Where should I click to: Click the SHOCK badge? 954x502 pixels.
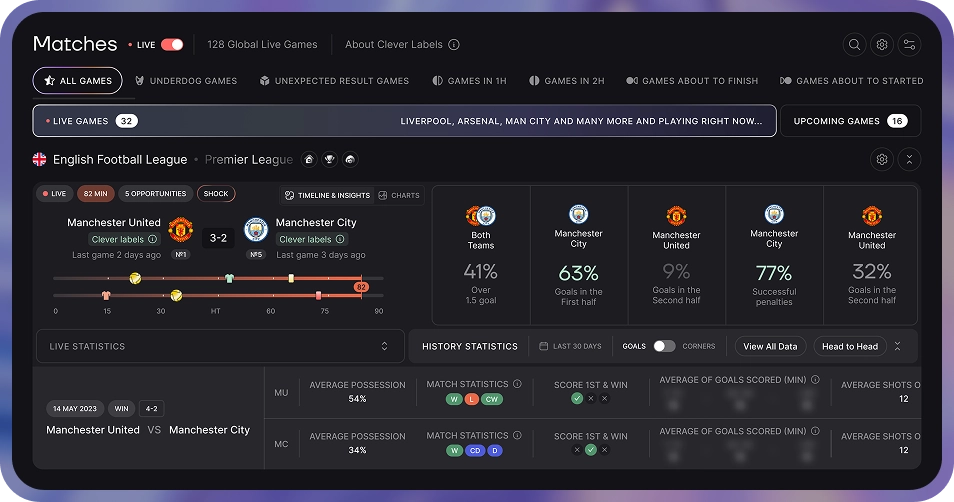tap(216, 193)
